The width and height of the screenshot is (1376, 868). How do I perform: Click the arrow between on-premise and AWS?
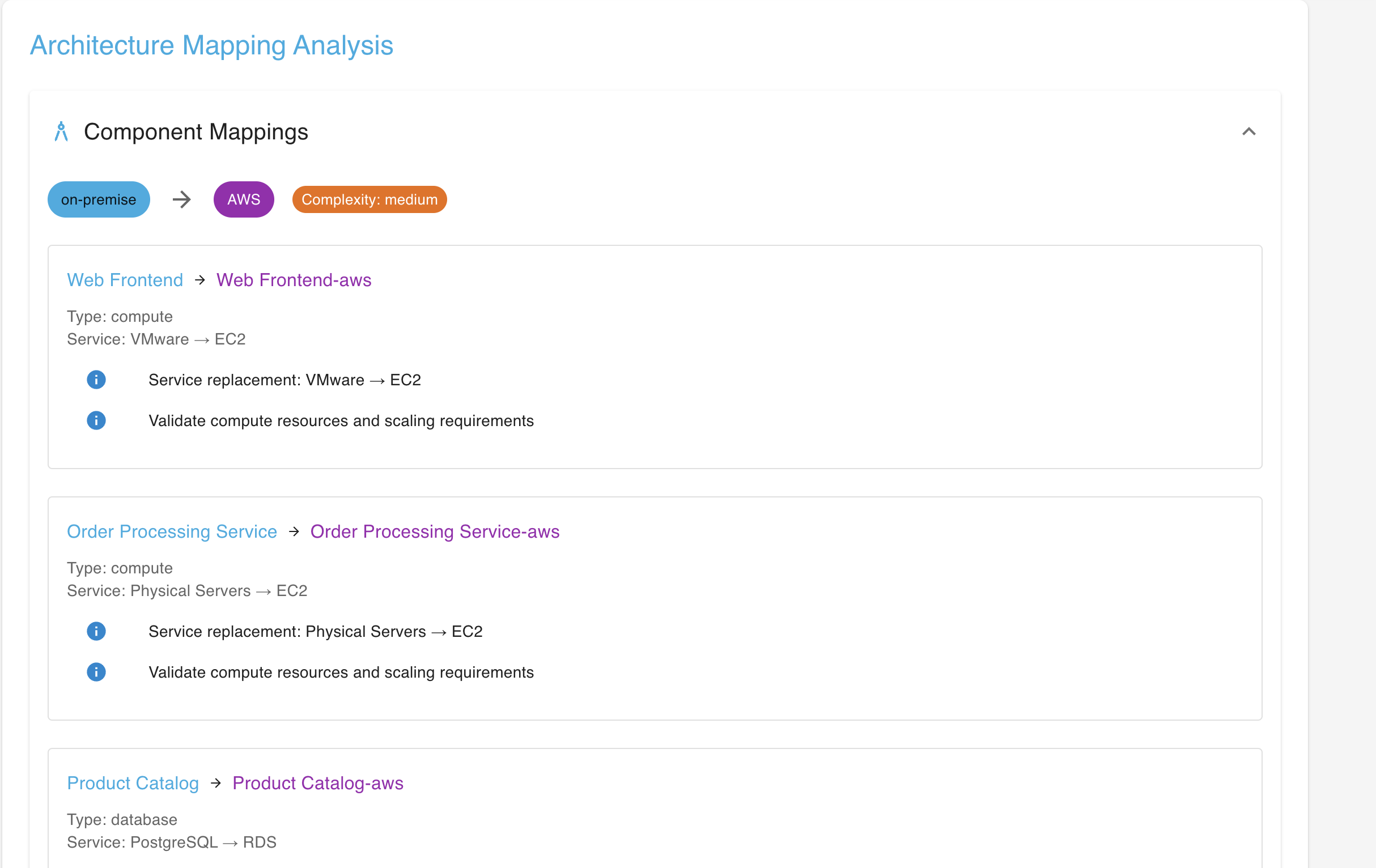point(182,199)
